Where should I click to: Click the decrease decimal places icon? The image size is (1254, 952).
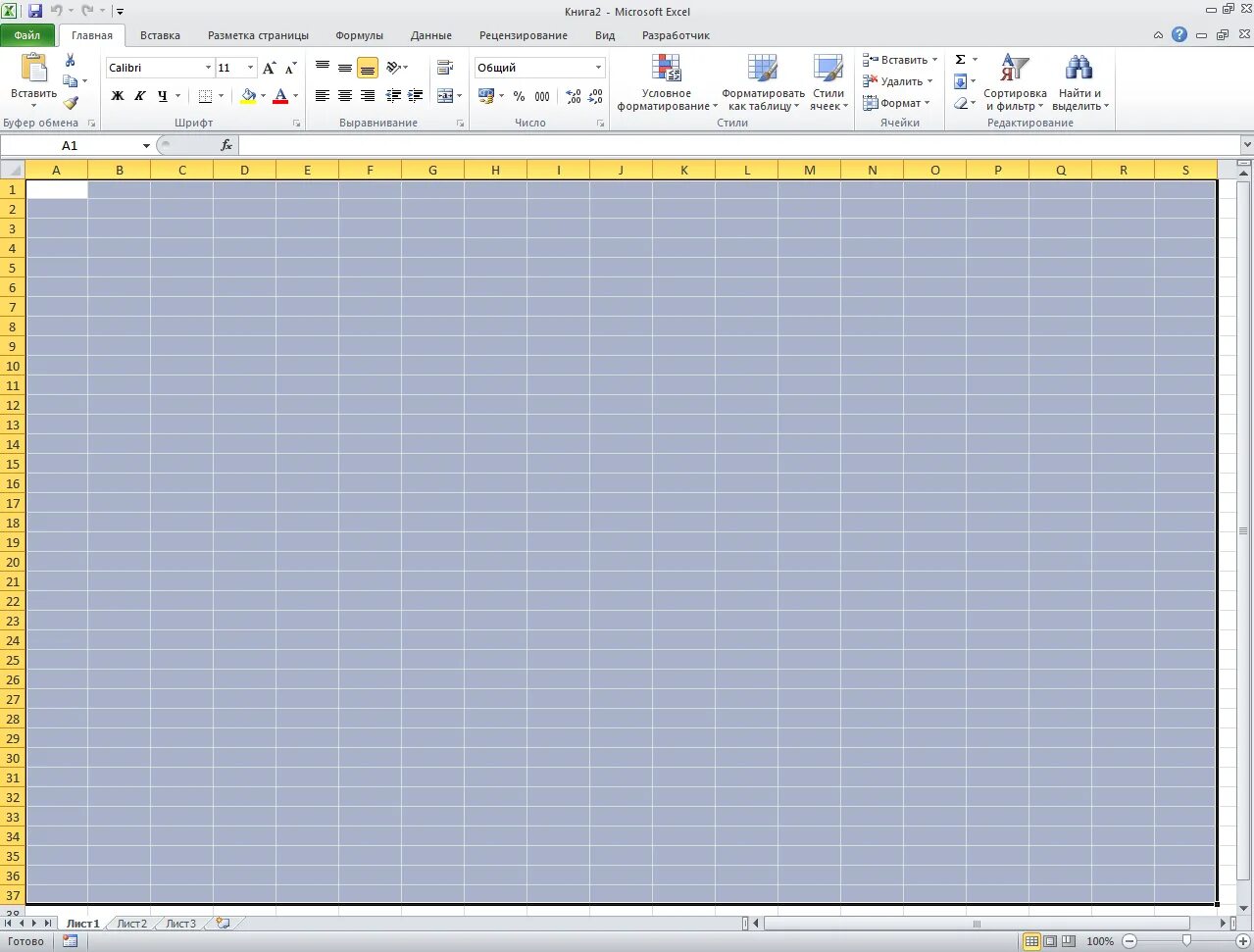(x=596, y=96)
